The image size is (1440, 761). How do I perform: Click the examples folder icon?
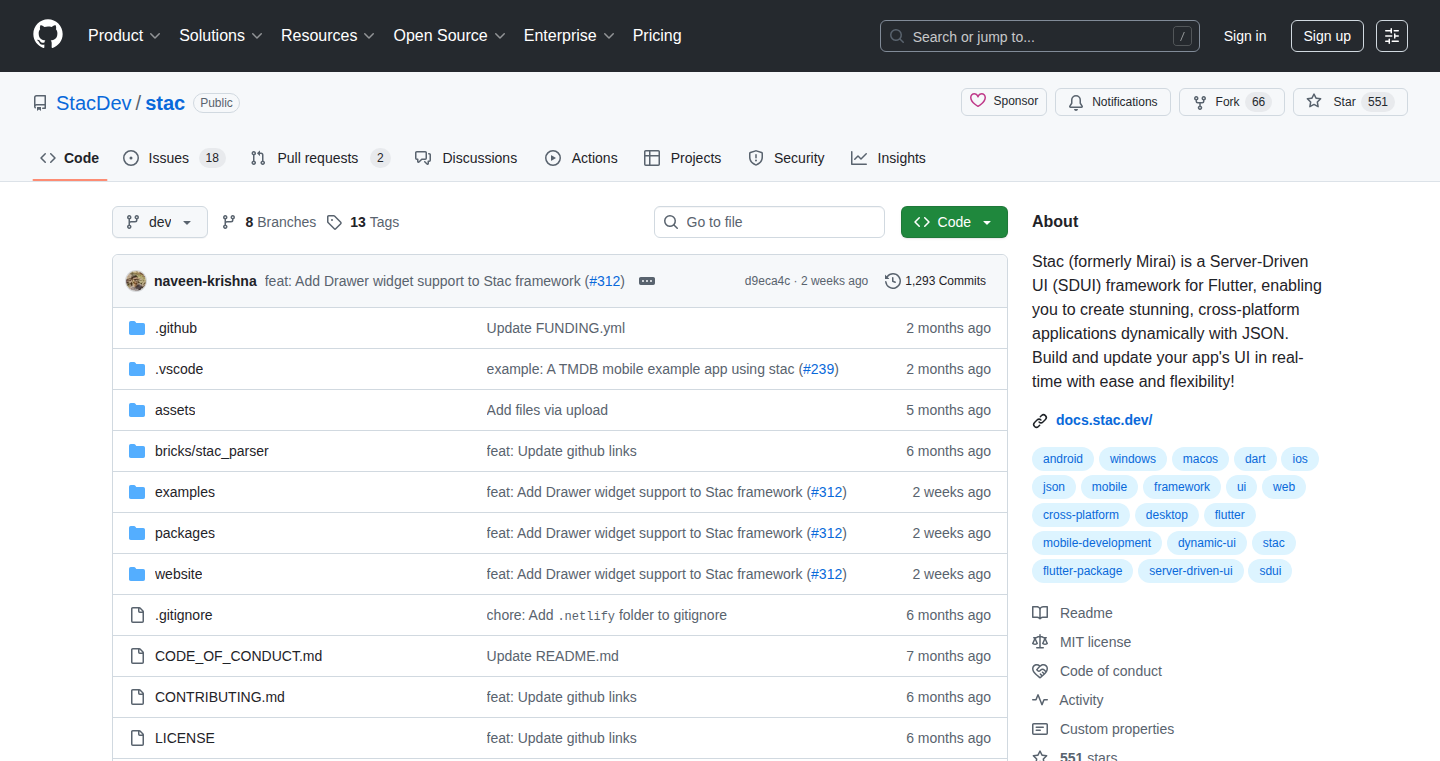(x=137, y=492)
